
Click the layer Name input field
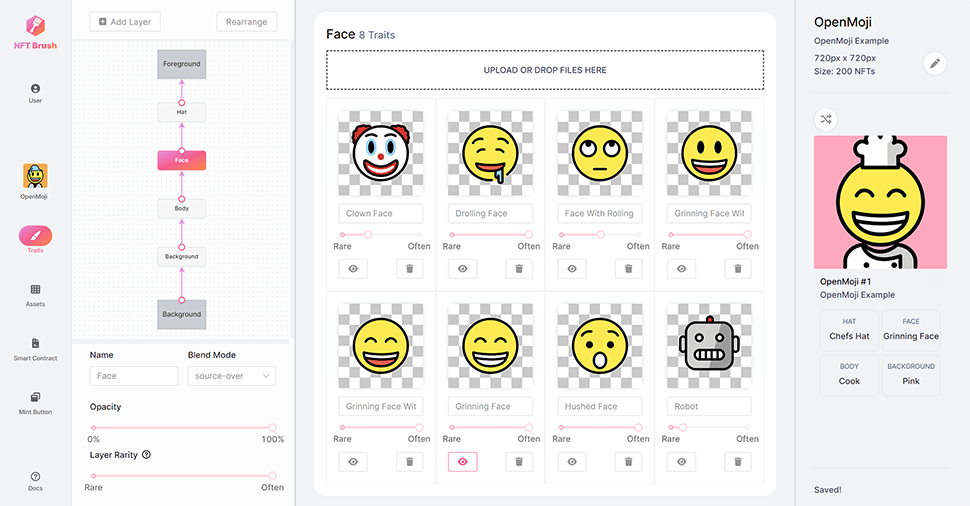coord(134,376)
